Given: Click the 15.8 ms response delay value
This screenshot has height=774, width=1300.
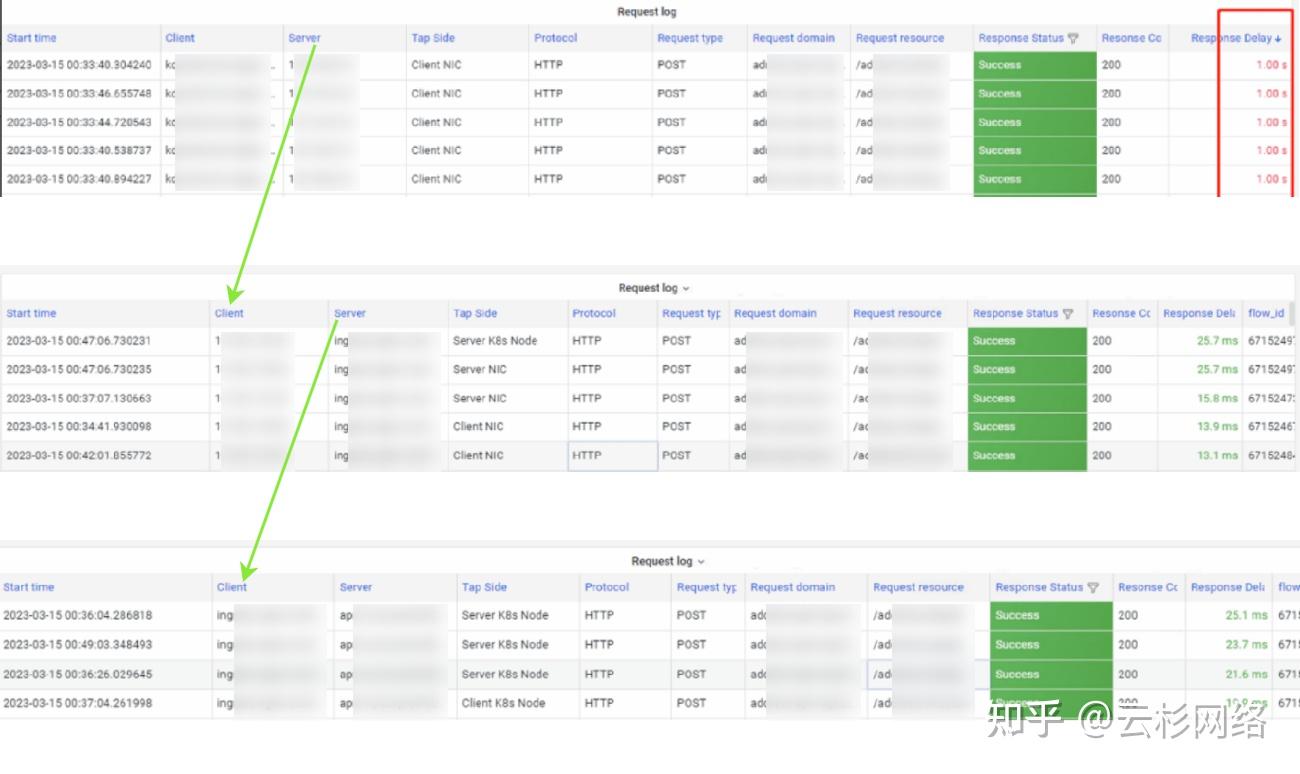Looking at the screenshot, I should click(x=1217, y=398).
